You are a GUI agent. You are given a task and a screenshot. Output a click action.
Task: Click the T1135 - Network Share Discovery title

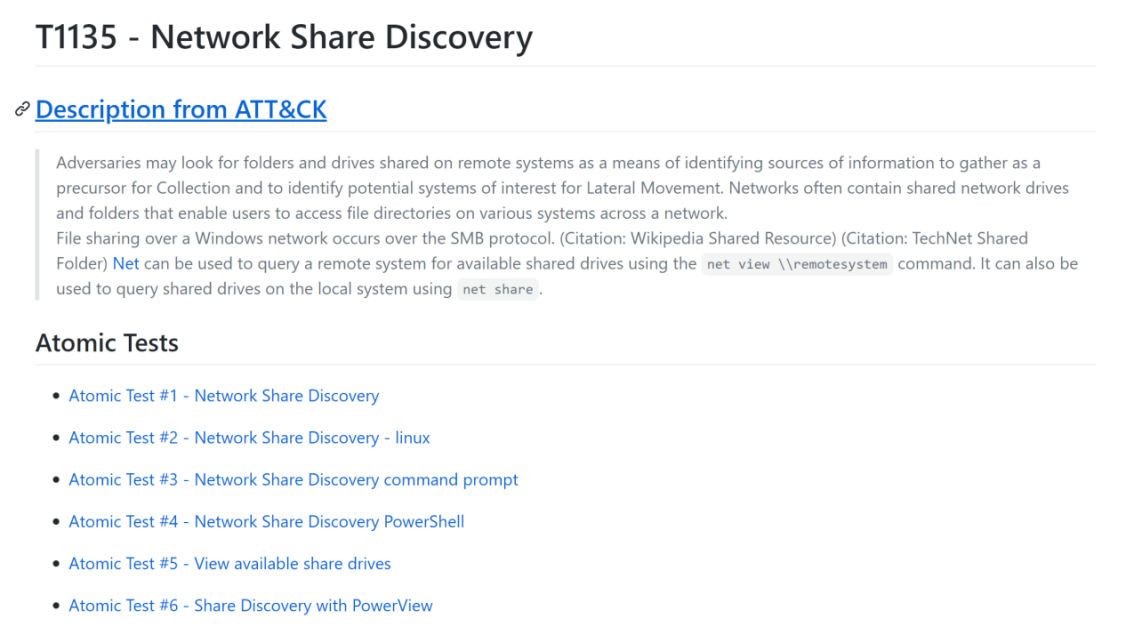coord(284,37)
